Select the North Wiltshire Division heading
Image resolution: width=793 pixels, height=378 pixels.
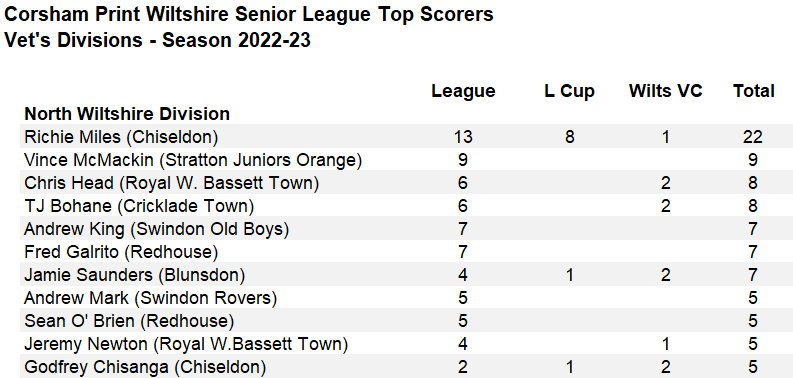click(127, 114)
